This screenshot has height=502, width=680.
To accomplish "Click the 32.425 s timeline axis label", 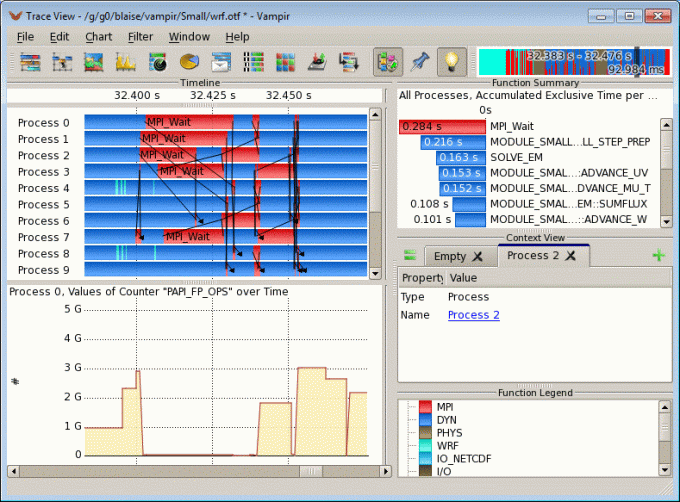I will (x=212, y=95).
